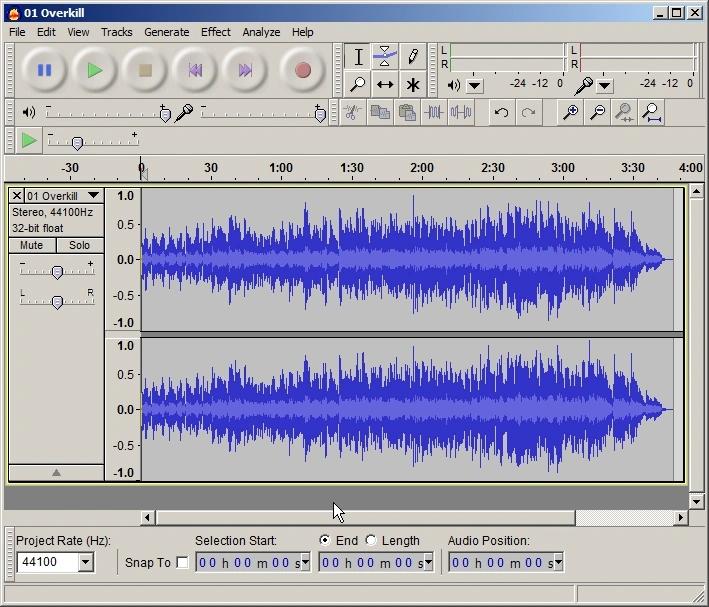Open the Analyze menu
This screenshot has height=607, width=709.
pos(261,32)
